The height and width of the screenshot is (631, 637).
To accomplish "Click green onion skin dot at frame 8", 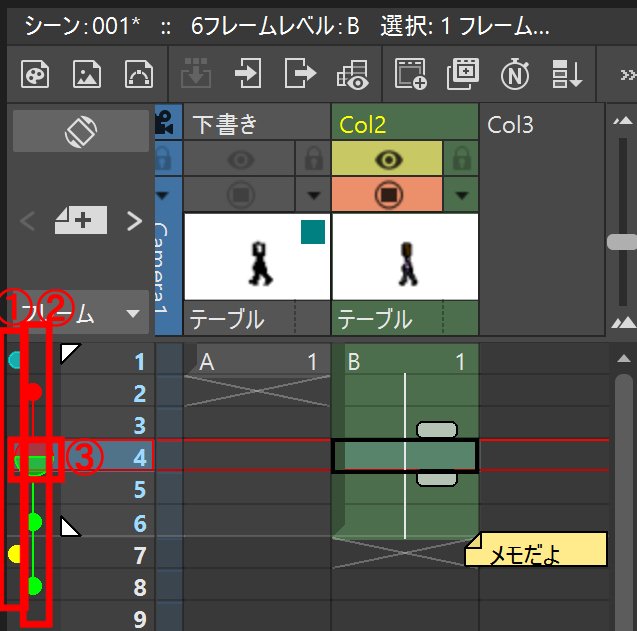I will point(35,585).
